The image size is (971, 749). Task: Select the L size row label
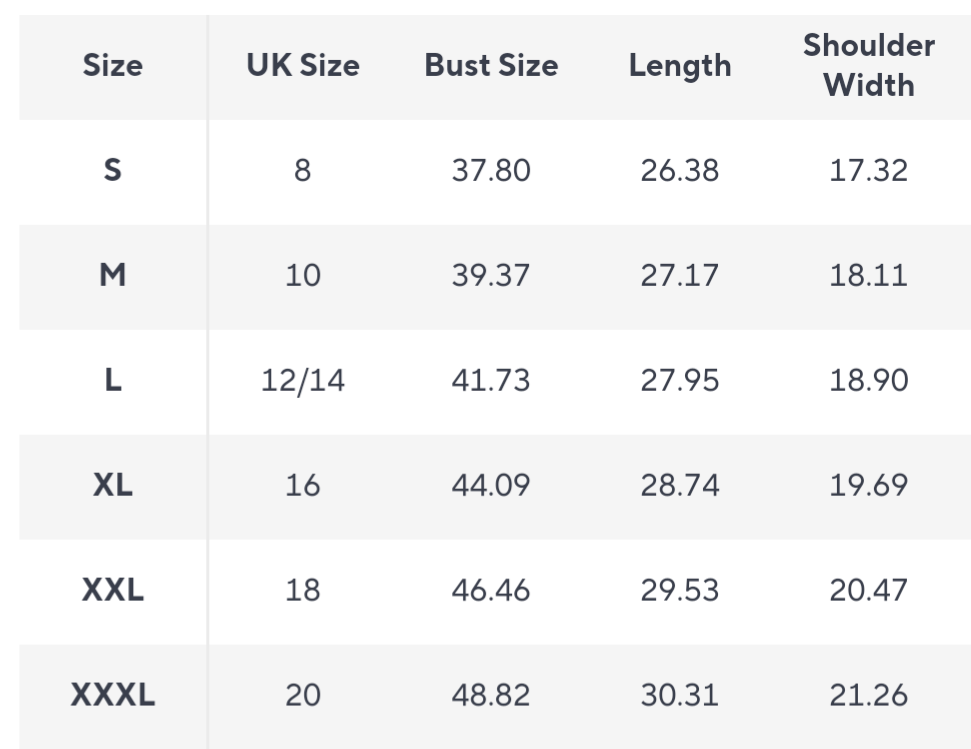(113, 380)
